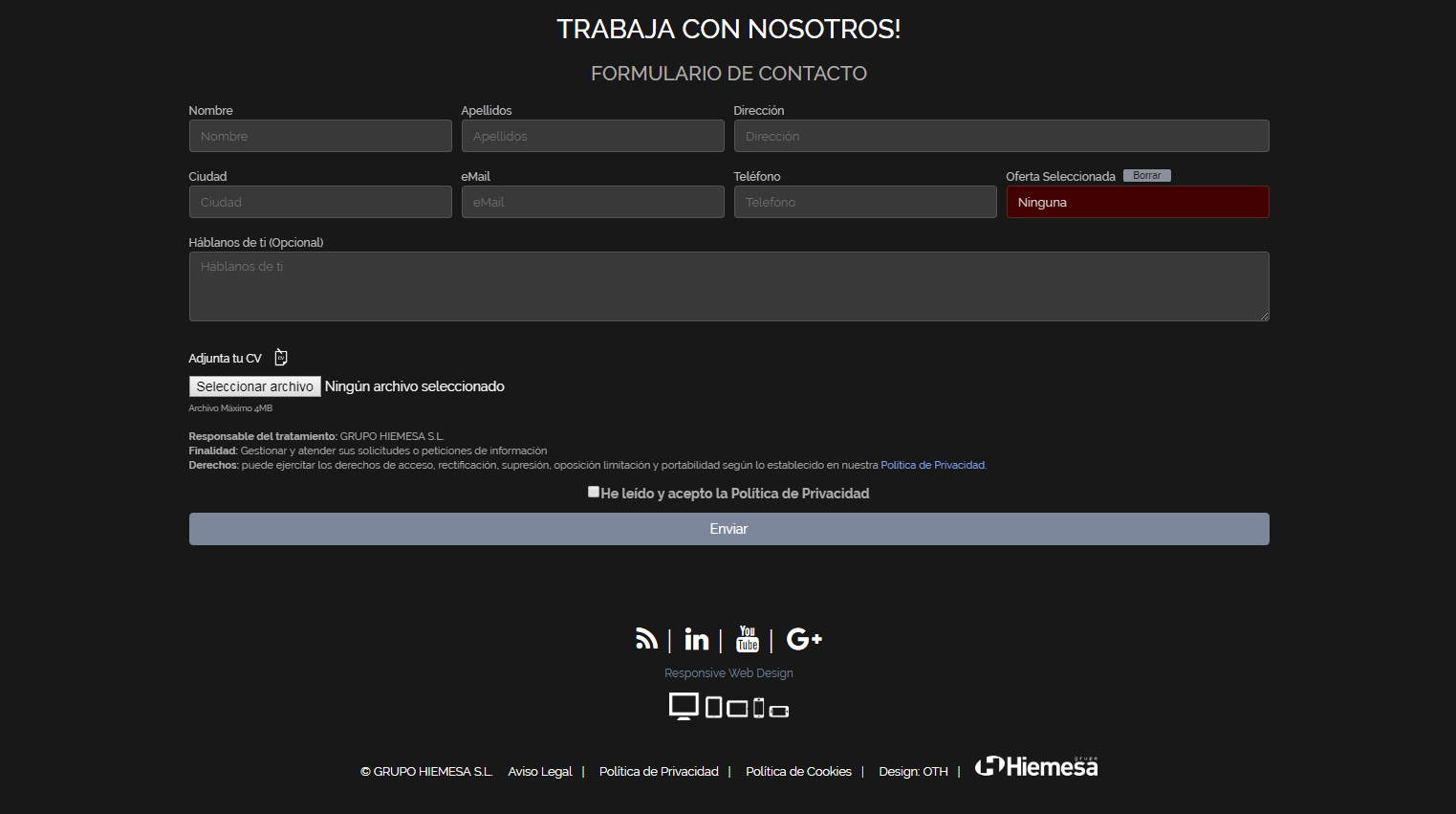Open the Política de Cookies footer link

point(798,772)
